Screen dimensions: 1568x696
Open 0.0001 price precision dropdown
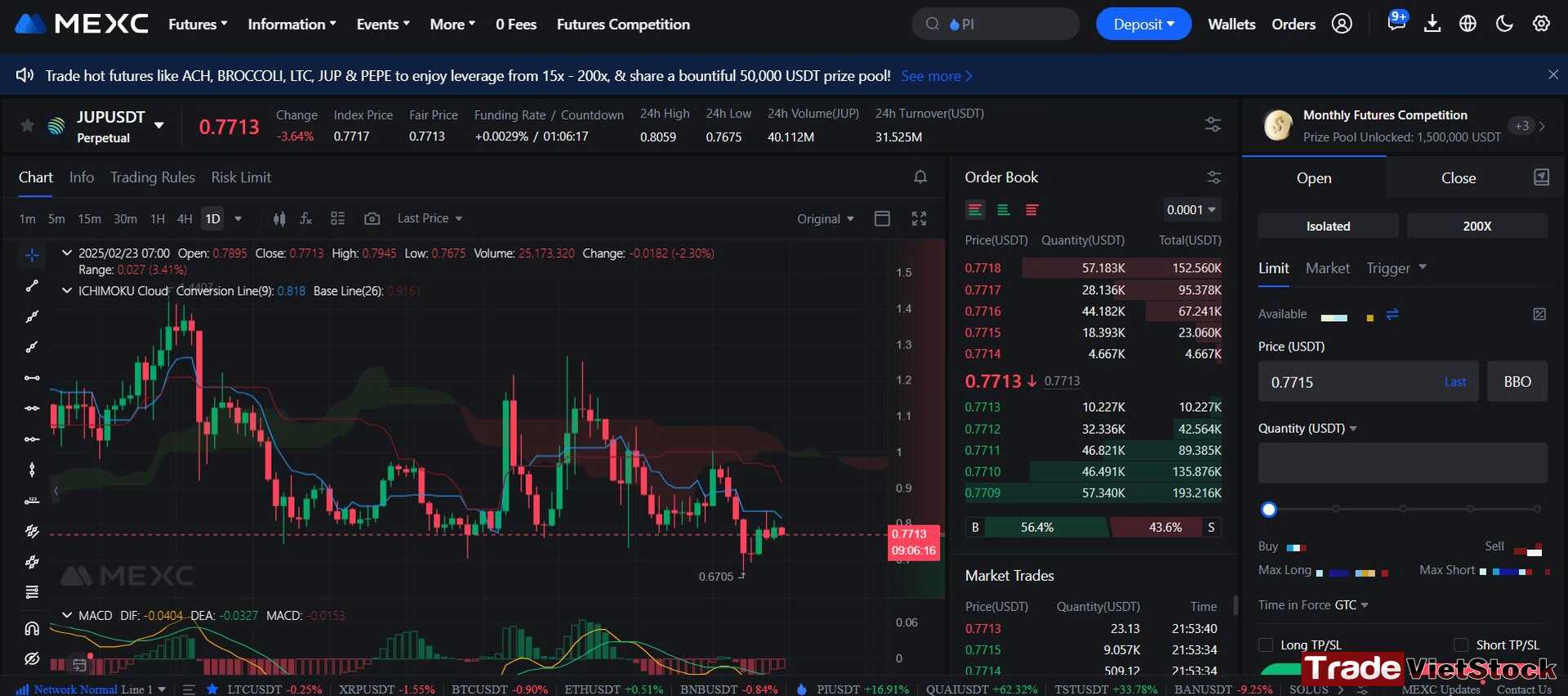(1191, 210)
